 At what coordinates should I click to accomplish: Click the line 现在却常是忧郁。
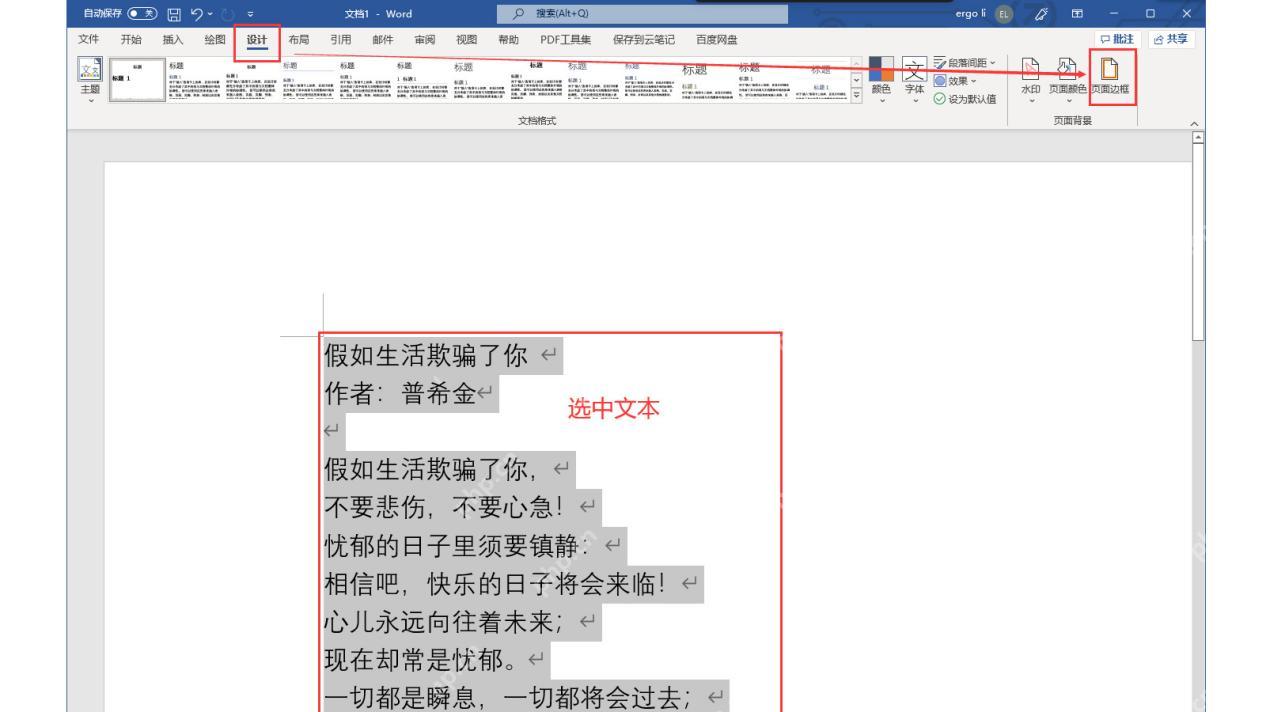coord(420,661)
